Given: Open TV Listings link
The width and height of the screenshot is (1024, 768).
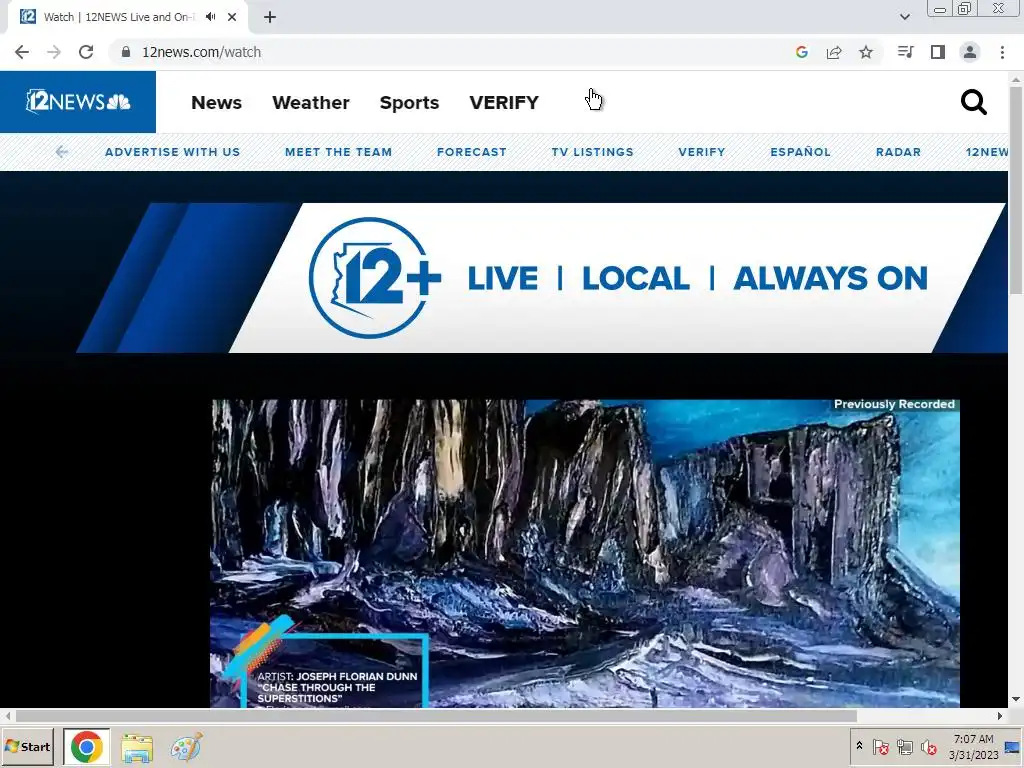Looking at the screenshot, I should [x=592, y=152].
